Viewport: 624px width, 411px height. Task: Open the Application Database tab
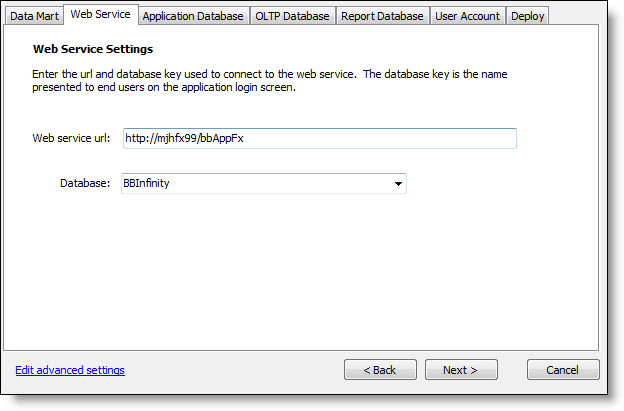(193, 16)
